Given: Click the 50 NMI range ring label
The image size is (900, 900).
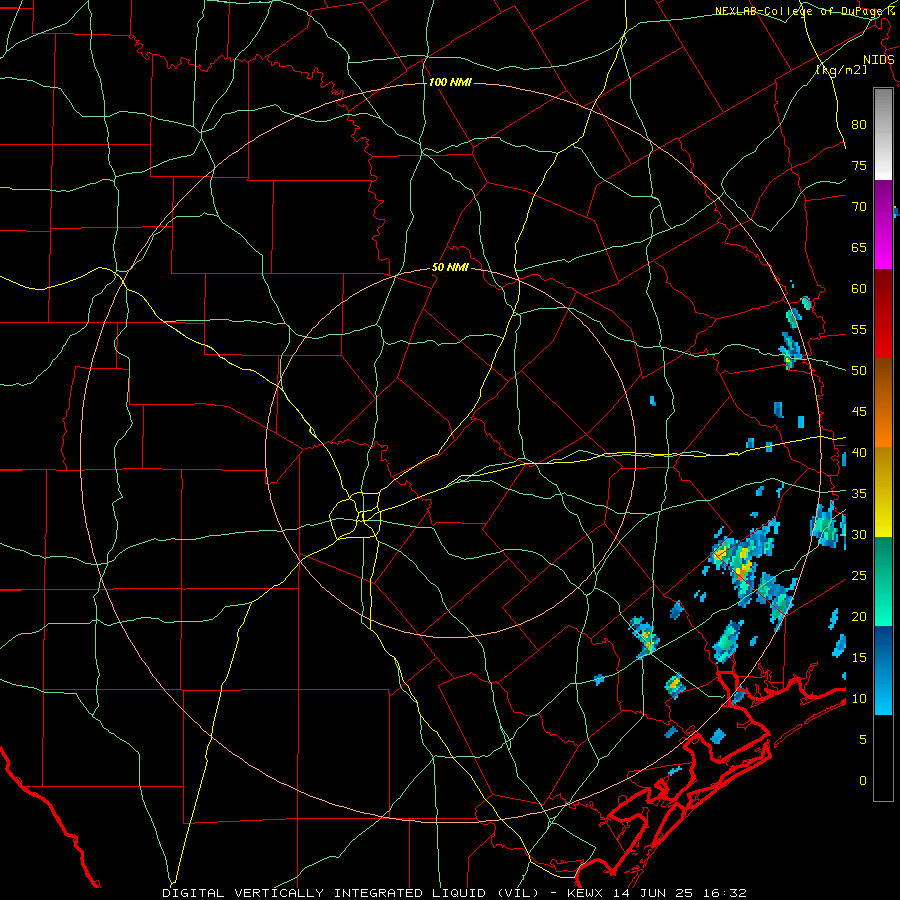Looking at the screenshot, I should 450,267.
